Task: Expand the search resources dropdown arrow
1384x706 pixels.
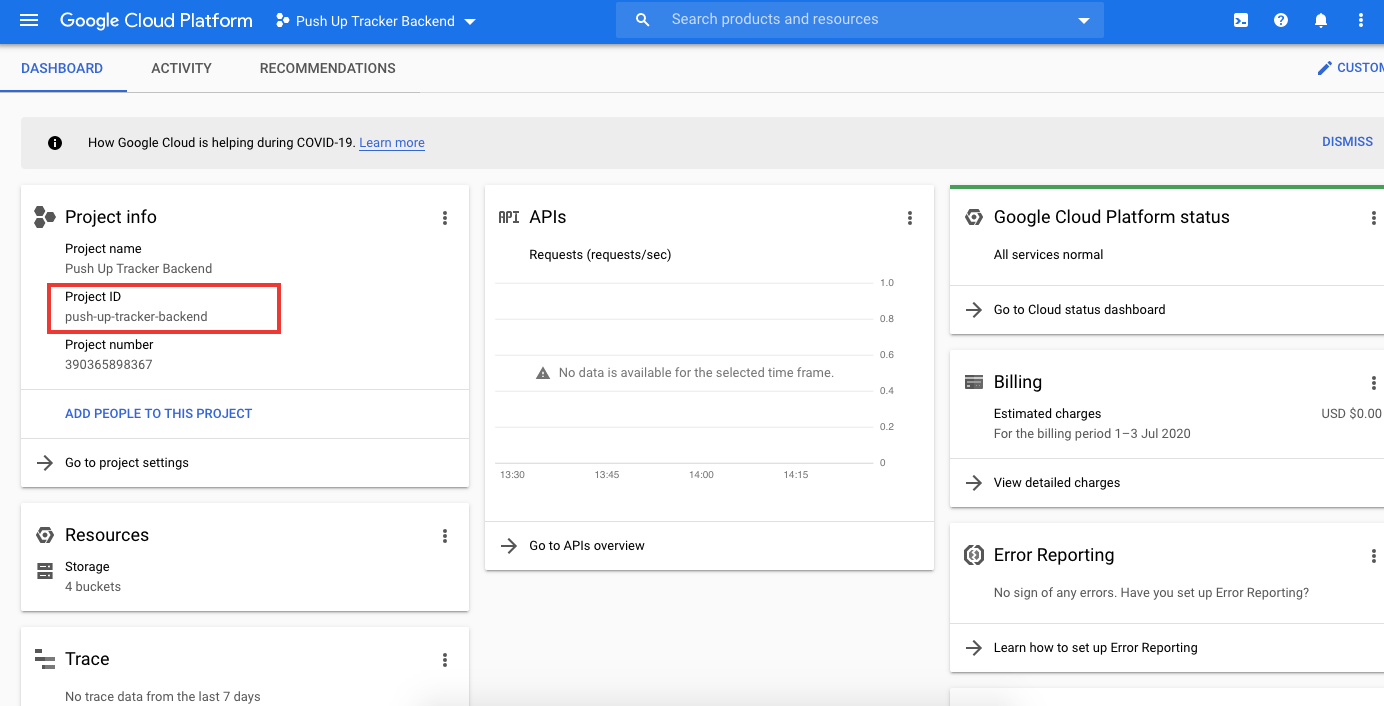Action: pyautogui.click(x=1082, y=20)
